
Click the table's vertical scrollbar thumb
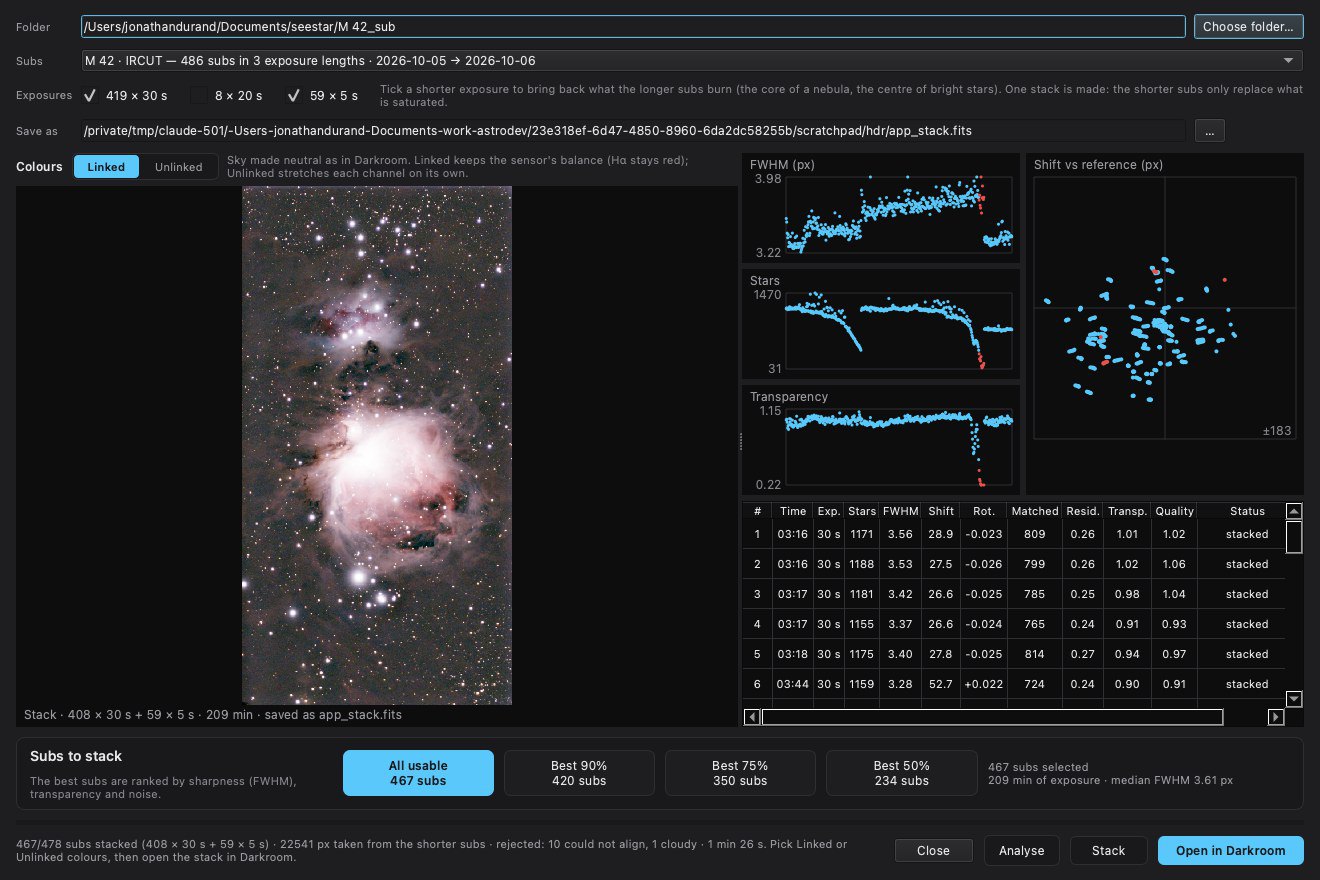(x=1294, y=537)
